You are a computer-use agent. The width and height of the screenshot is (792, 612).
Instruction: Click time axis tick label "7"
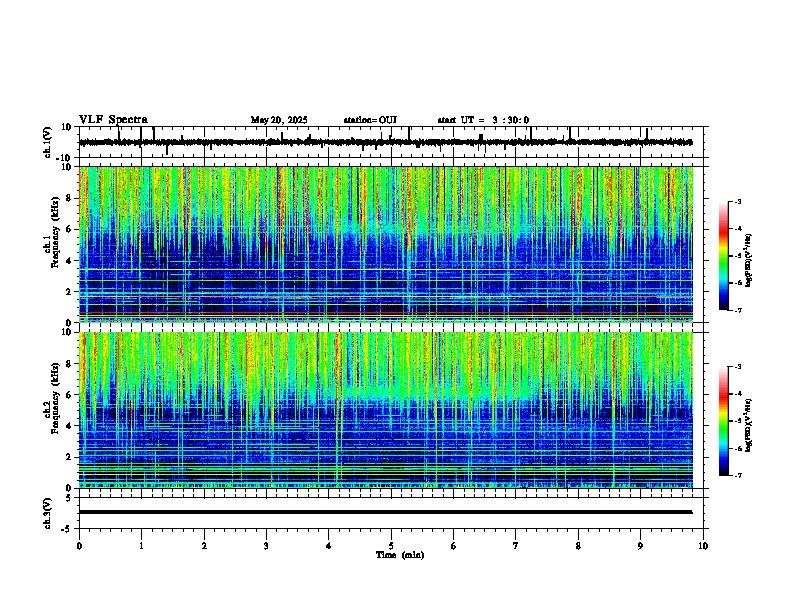click(516, 546)
